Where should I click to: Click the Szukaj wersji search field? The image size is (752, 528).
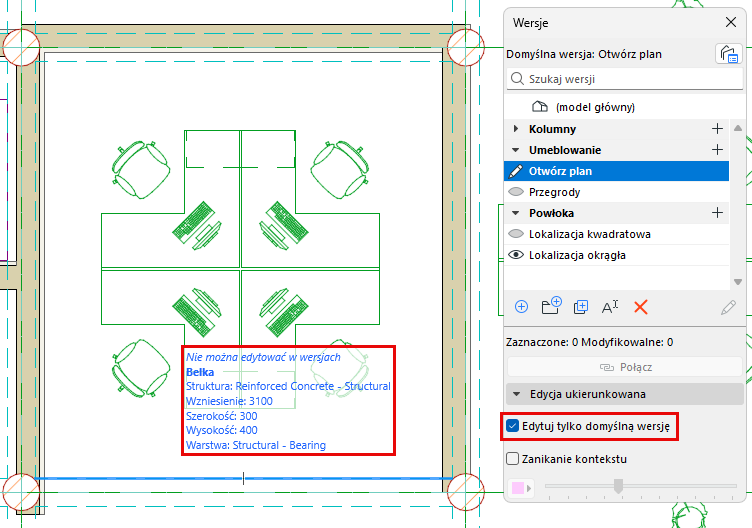point(624,79)
